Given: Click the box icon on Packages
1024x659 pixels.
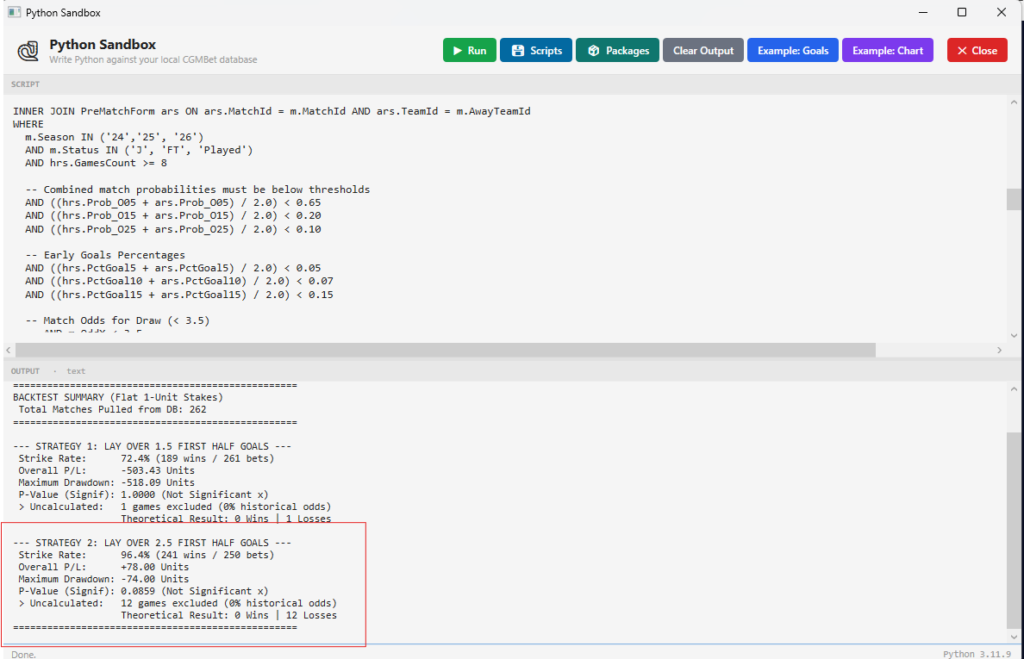Looking at the screenshot, I should (x=593, y=51).
